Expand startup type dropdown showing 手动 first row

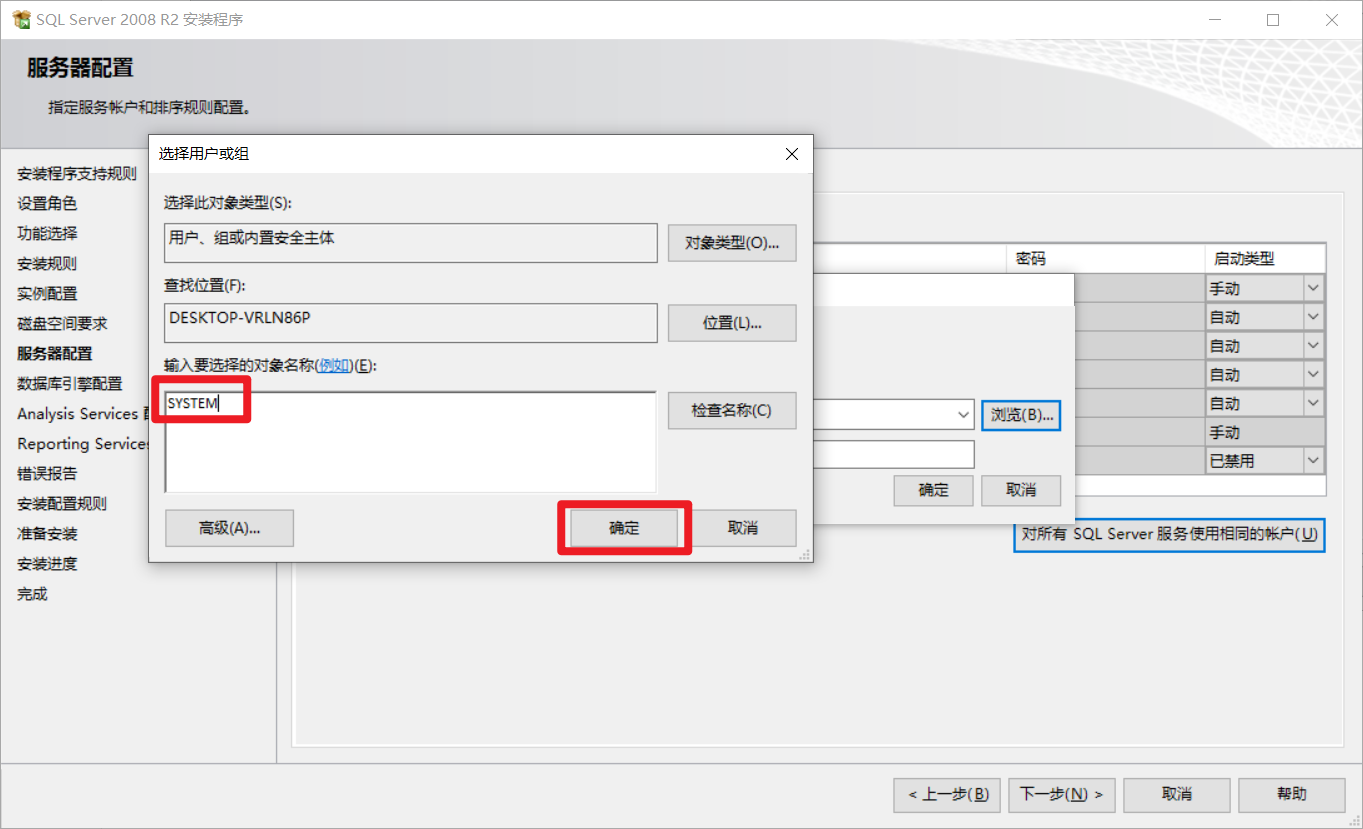1313,288
